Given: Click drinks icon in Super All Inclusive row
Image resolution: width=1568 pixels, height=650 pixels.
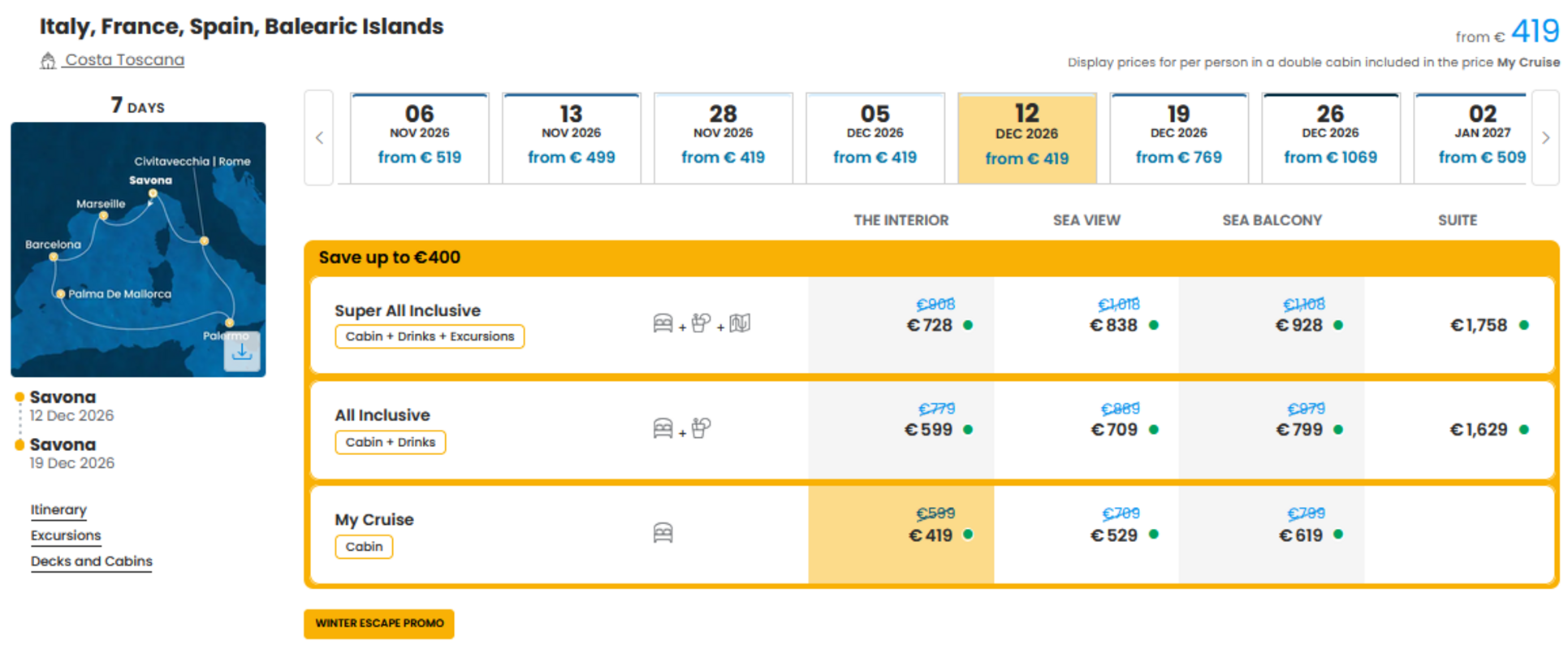Looking at the screenshot, I should pyautogui.click(x=702, y=323).
